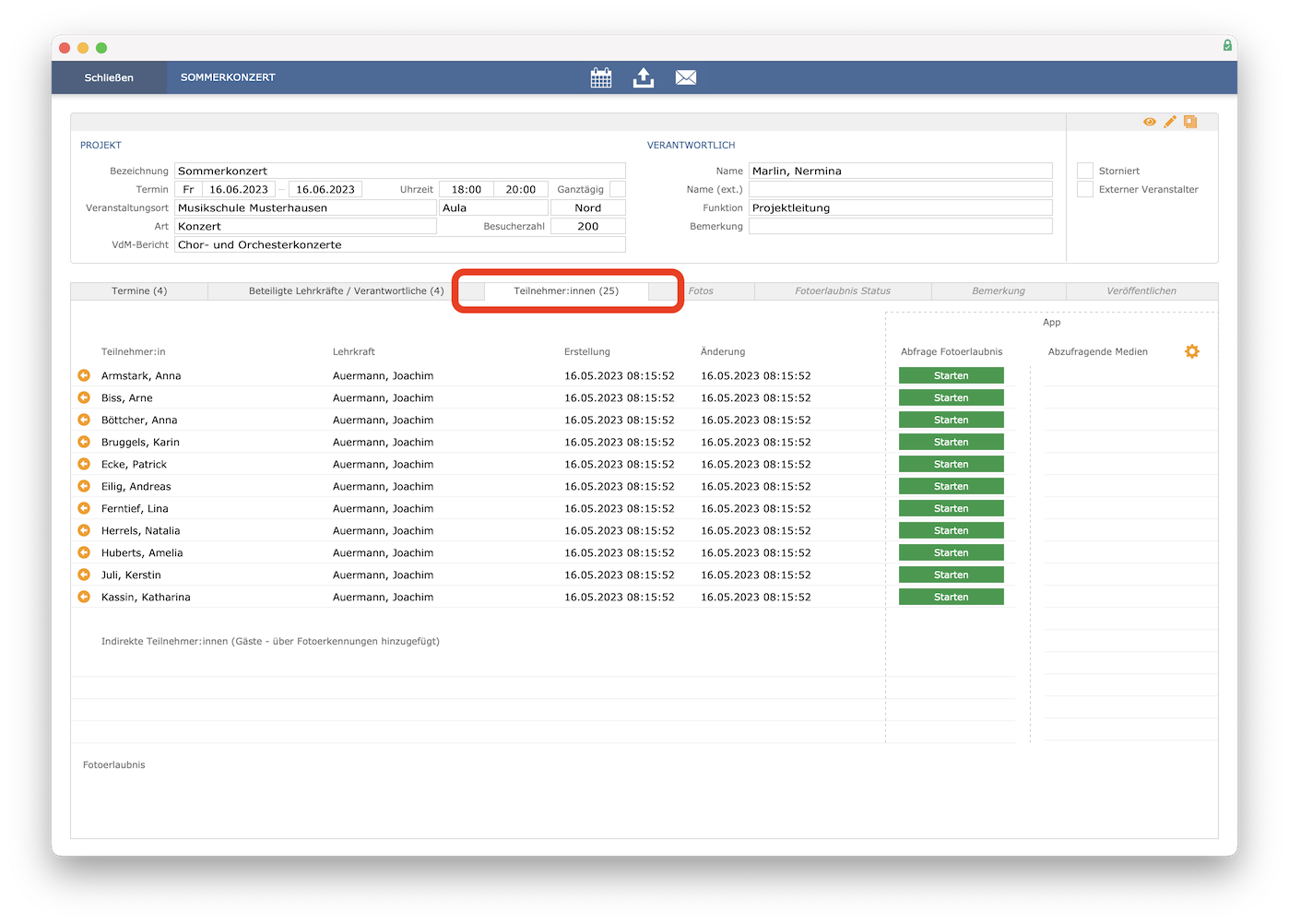
Task: Open the Fotoerlaubnis Status tab
Action: pyautogui.click(x=843, y=290)
